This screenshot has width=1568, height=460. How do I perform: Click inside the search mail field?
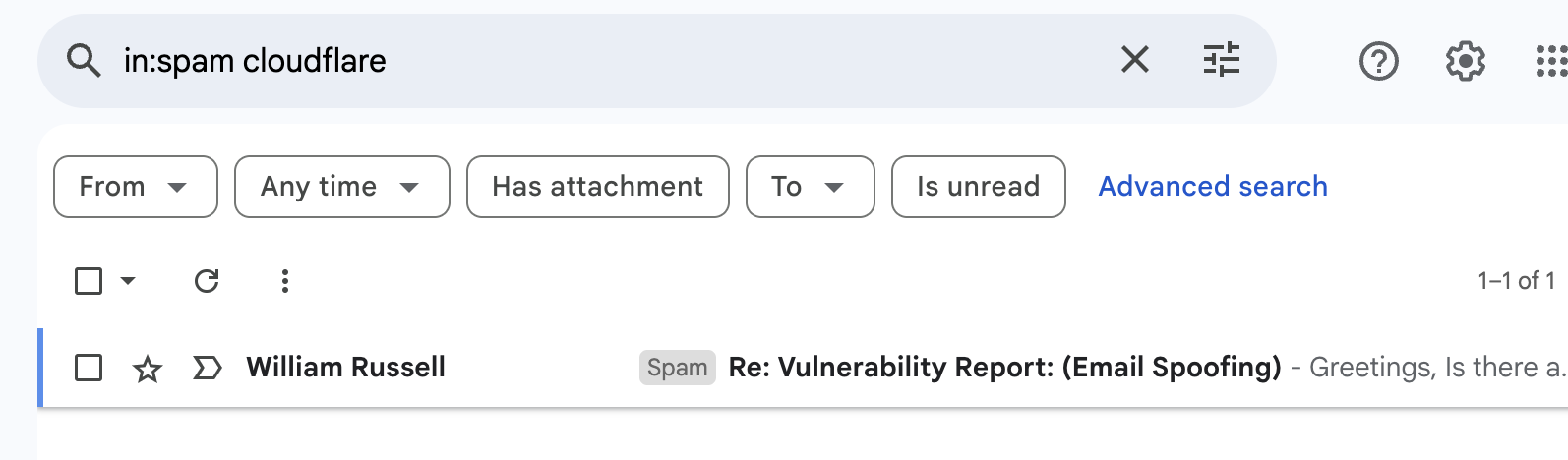pos(590,61)
